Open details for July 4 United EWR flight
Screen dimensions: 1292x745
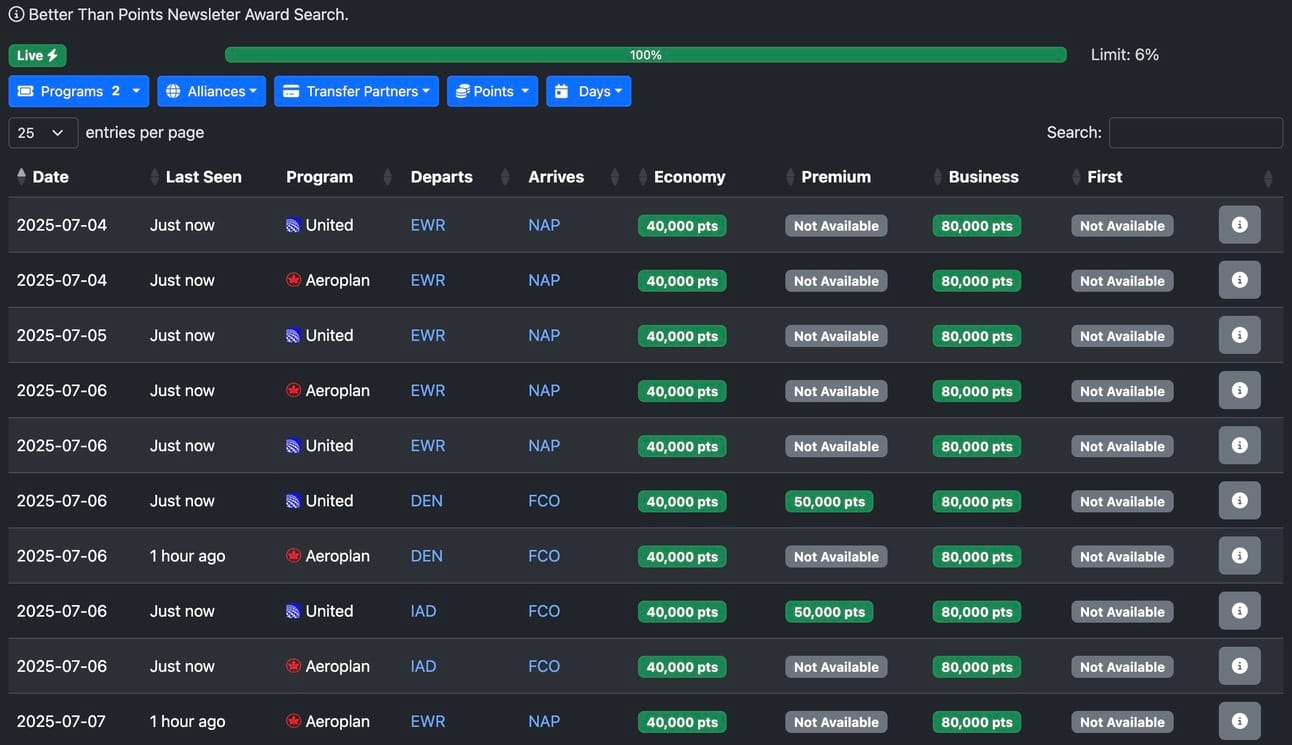pyautogui.click(x=1239, y=225)
